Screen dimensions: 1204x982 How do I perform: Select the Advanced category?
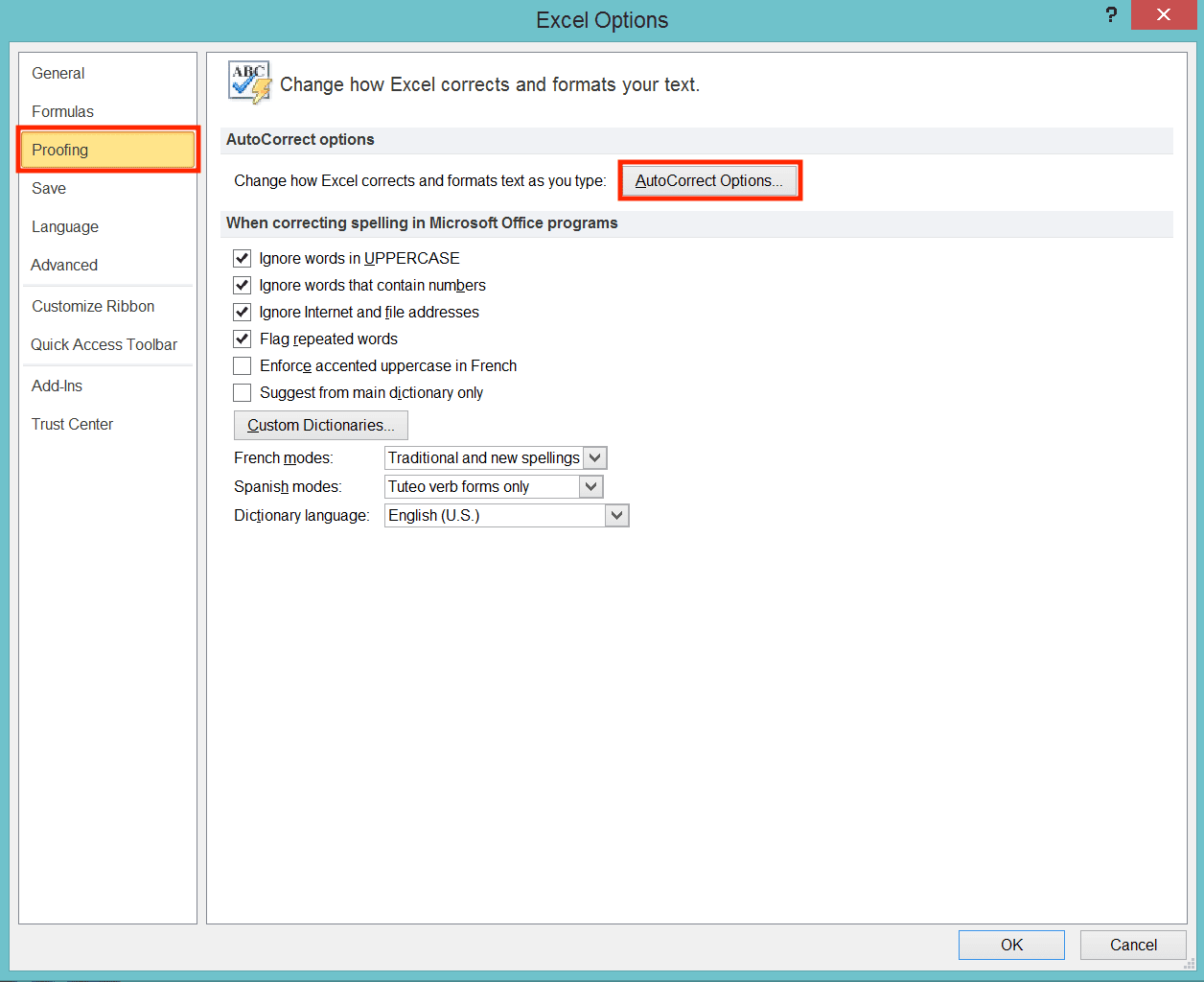pos(107,265)
